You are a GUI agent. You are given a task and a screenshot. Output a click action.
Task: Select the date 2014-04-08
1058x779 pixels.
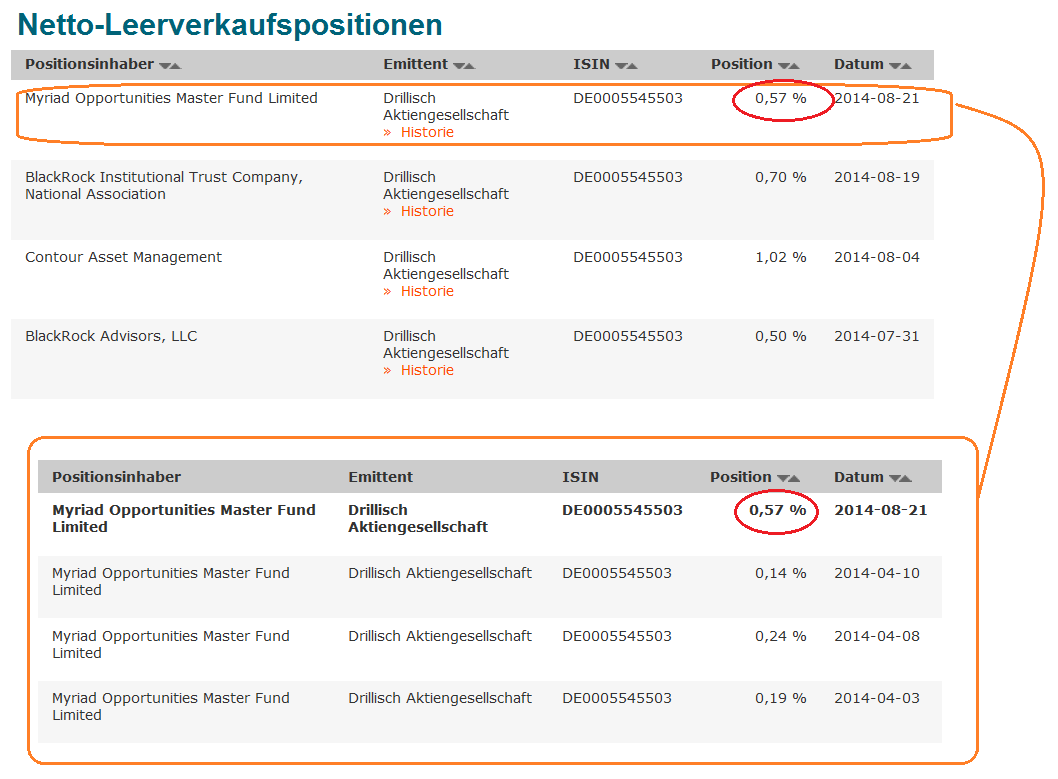click(877, 636)
